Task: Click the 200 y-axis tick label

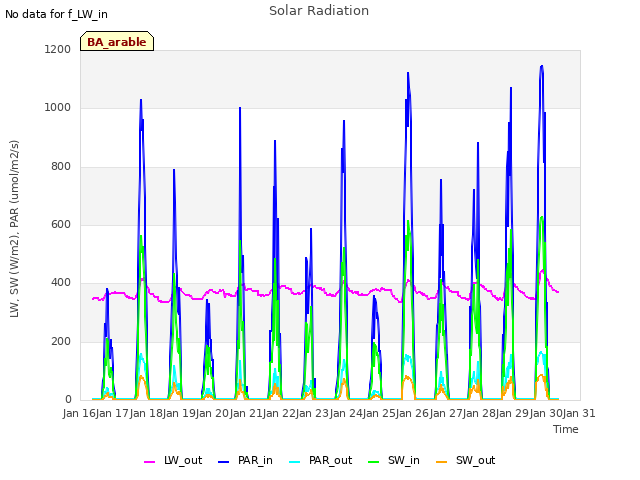Action: click(61, 341)
